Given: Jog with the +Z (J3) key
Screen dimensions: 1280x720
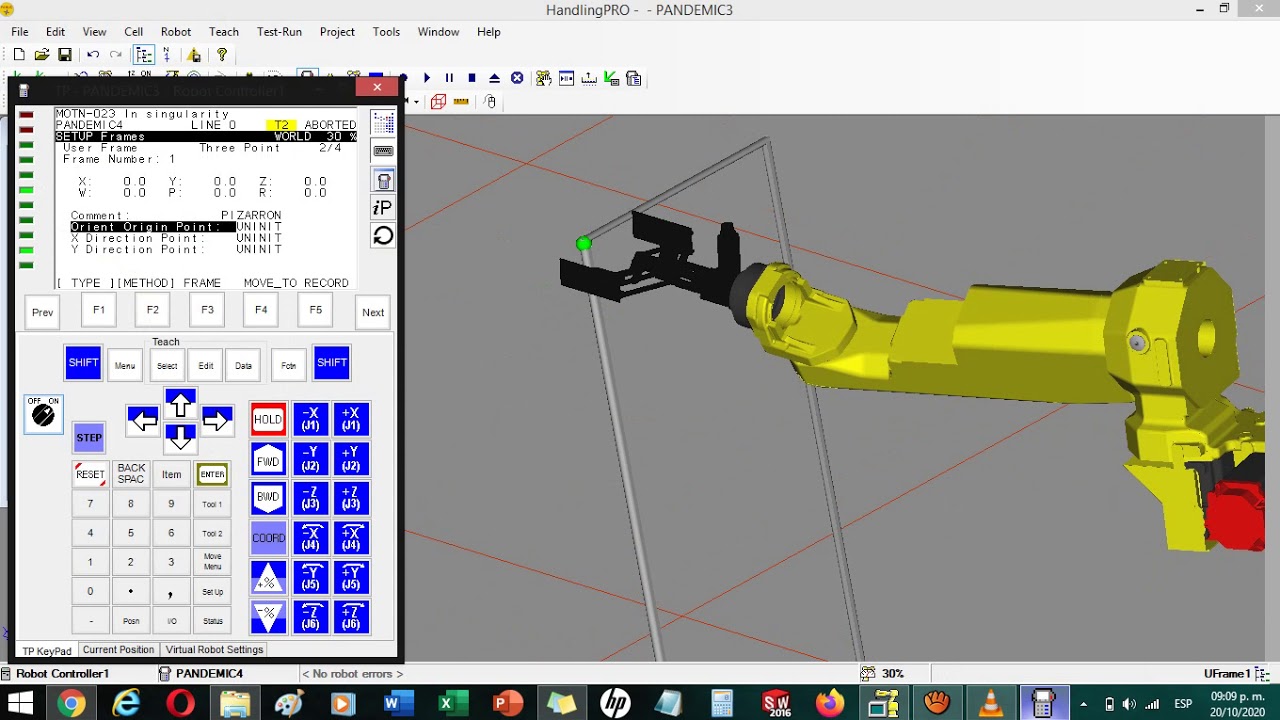Looking at the screenshot, I should [351, 497].
